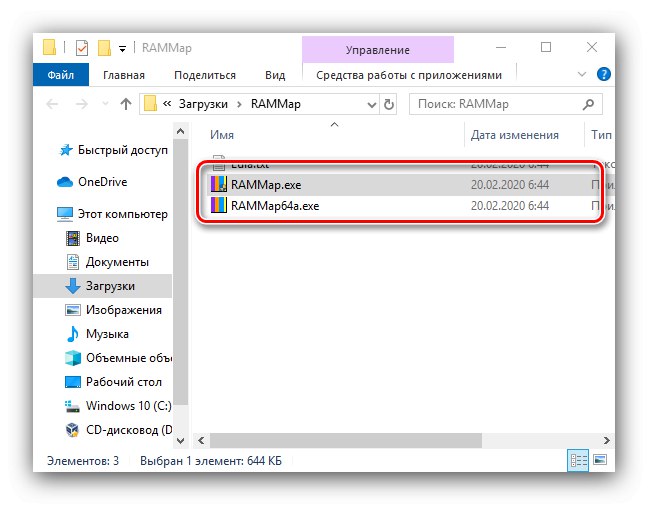Image resolution: width=648 pixels, height=505 pixels.
Task: Click the CD-дисковод disc icon
Action: click(x=72, y=430)
